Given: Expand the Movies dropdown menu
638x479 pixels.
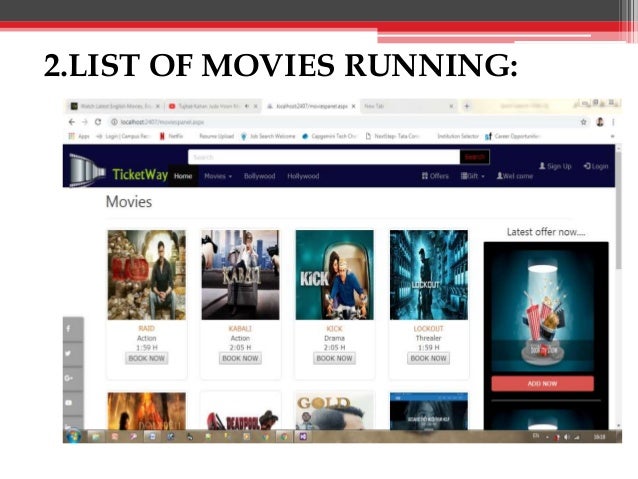Looking at the screenshot, I should pyautogui.click(x=218, y=176).
